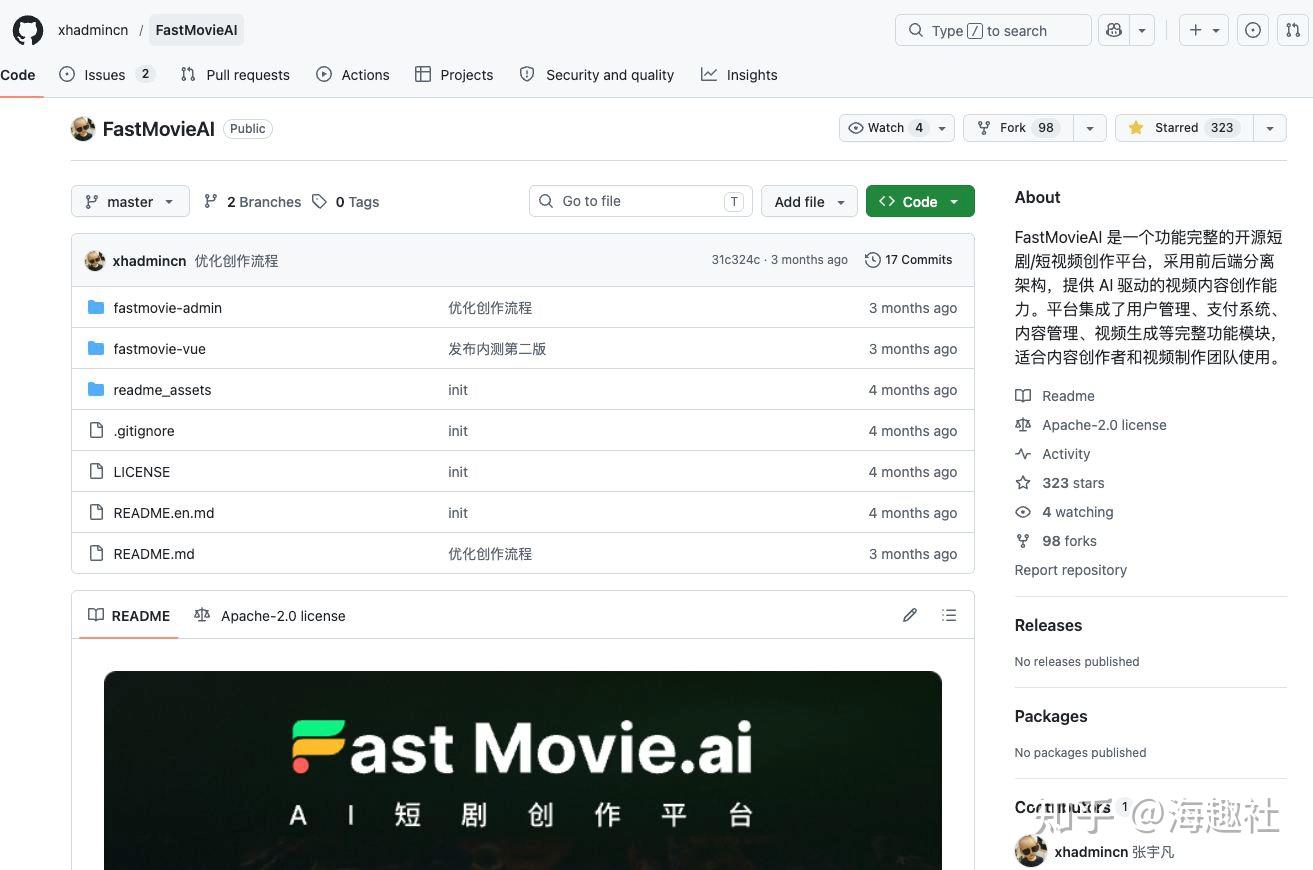
Task: Click the tag icon next to Tags
Action: click(319, 201)
